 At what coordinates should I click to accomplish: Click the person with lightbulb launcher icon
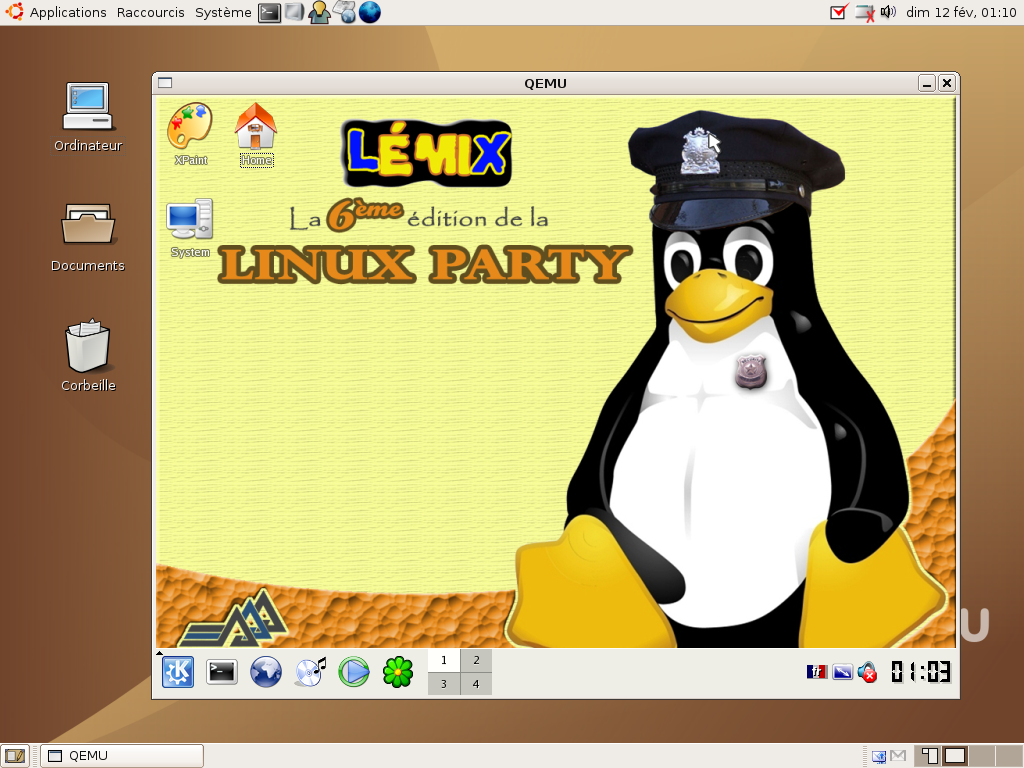click(319, 12)
